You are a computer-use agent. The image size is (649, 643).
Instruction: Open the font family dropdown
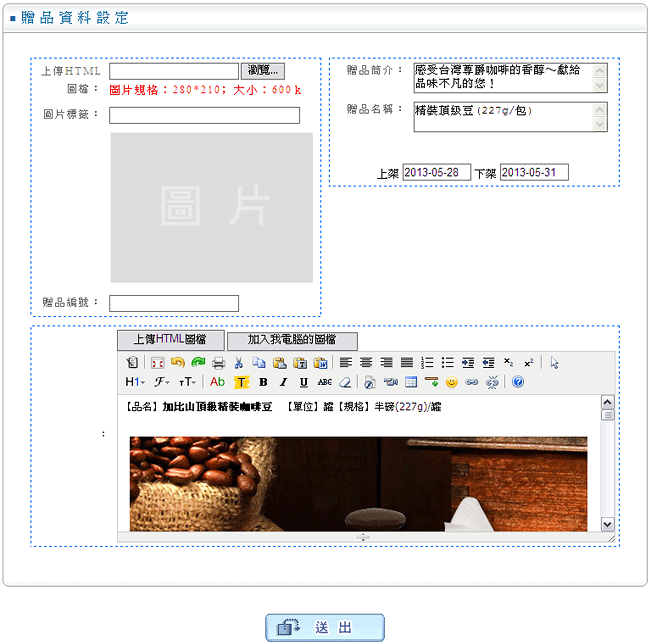tap(162, 382)
